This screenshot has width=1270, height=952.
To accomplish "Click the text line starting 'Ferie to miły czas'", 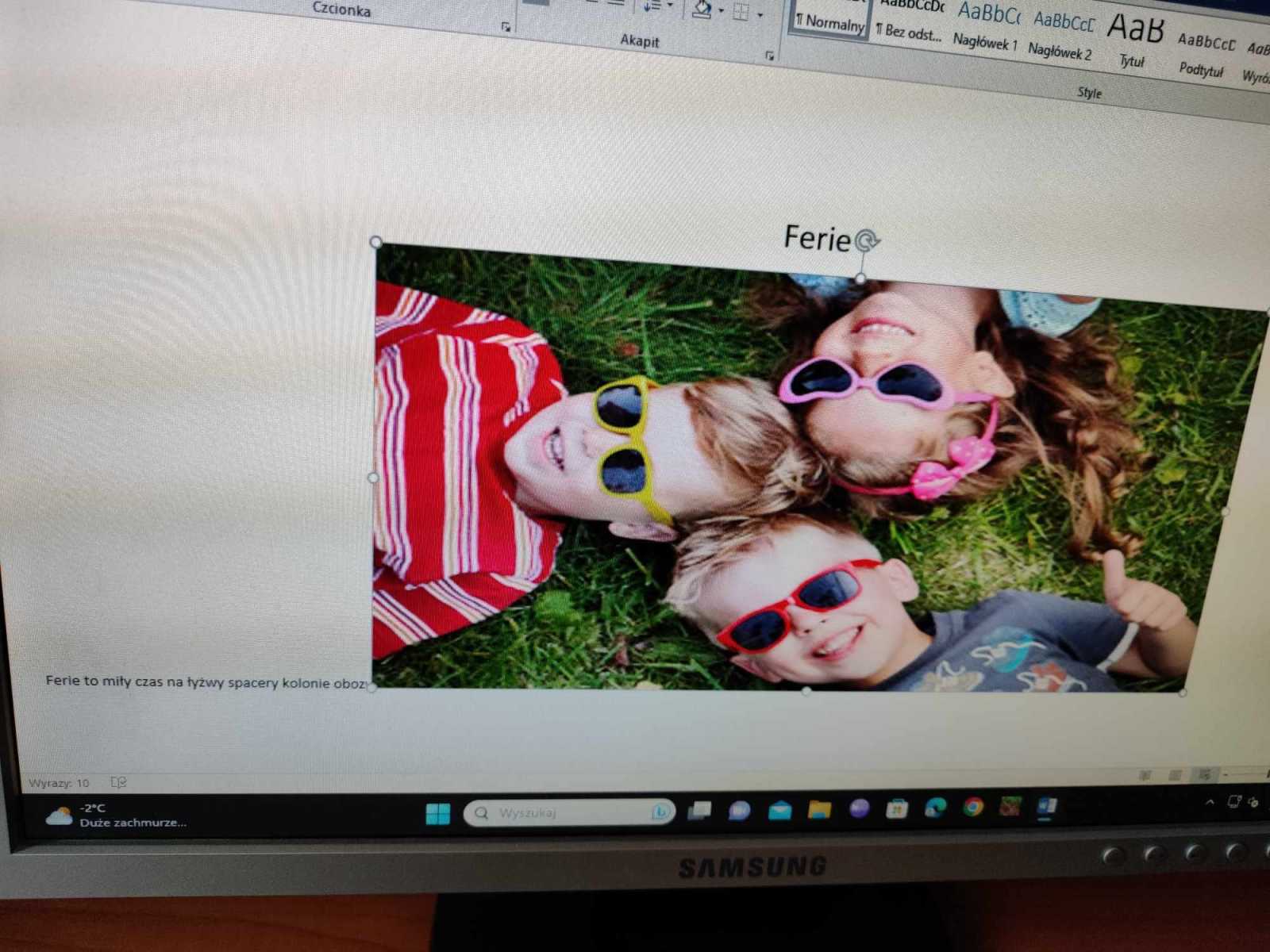I will [x=206, y=681].
